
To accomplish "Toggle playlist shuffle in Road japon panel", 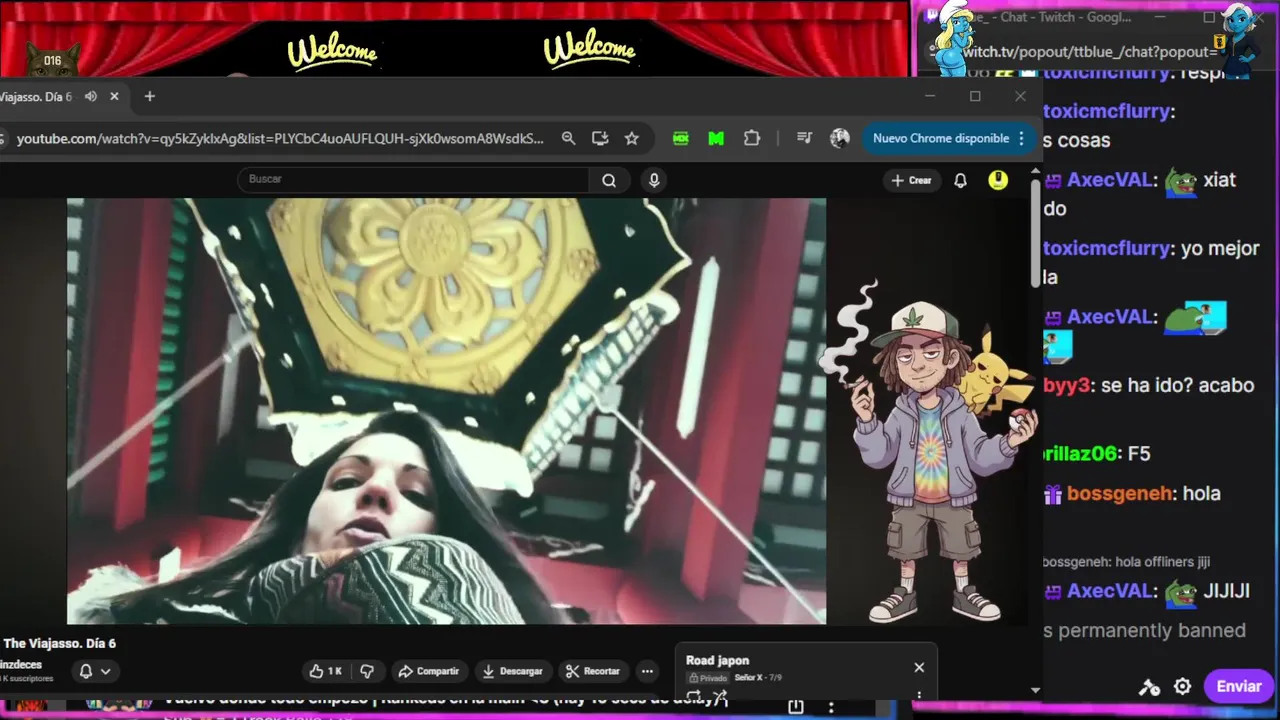I will pyautogui.click(x=720, y=696).
